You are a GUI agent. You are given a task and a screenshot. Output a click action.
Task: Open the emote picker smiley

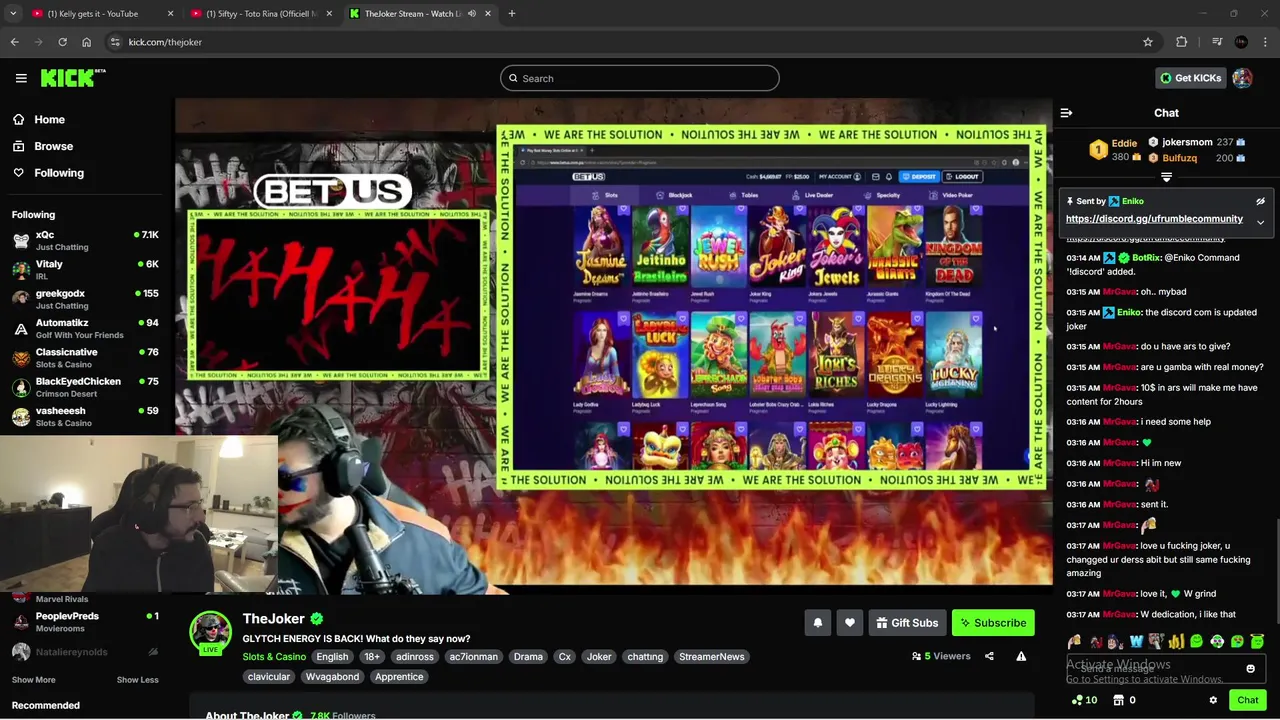tap(1250, 669)
